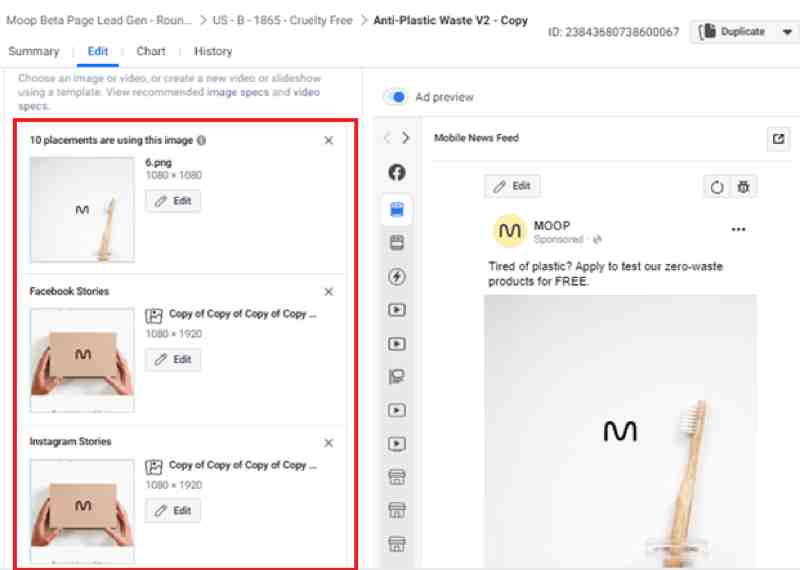Select the Mobile News Feed placement icon

tap(397, 209)
